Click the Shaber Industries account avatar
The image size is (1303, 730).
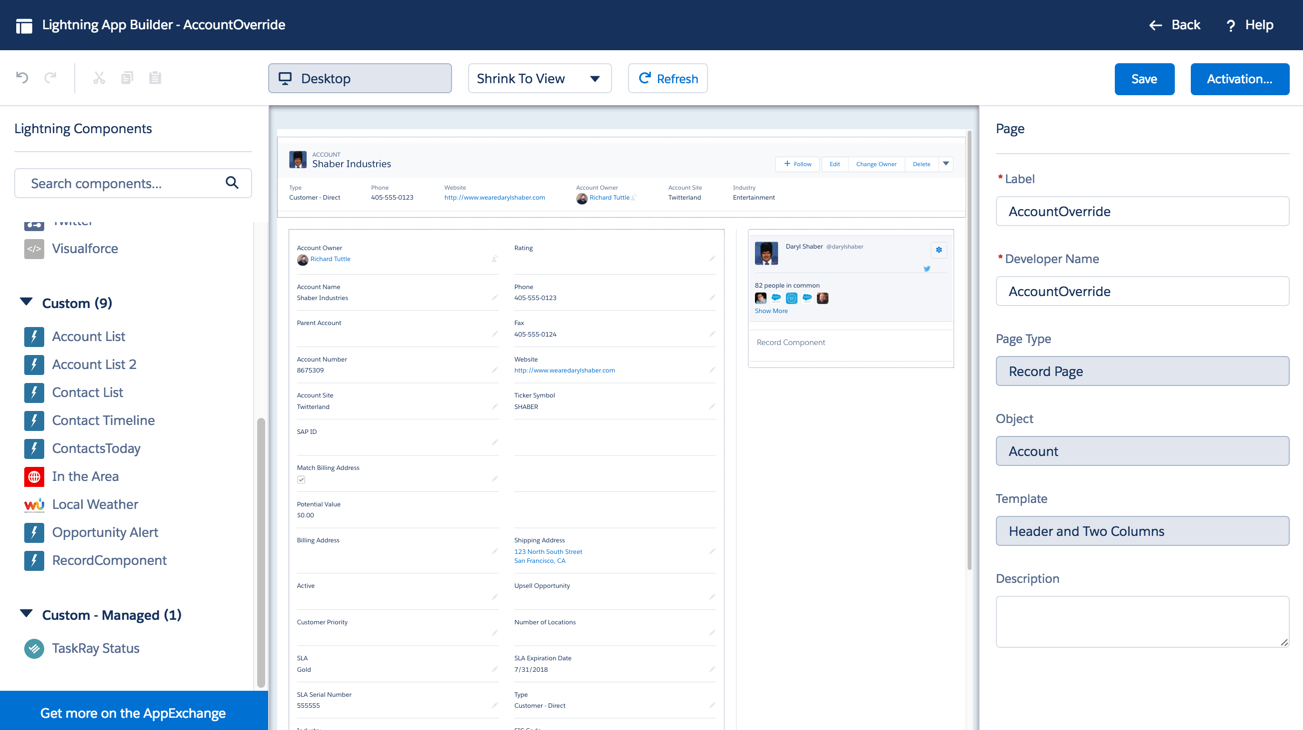click(298, 160)
